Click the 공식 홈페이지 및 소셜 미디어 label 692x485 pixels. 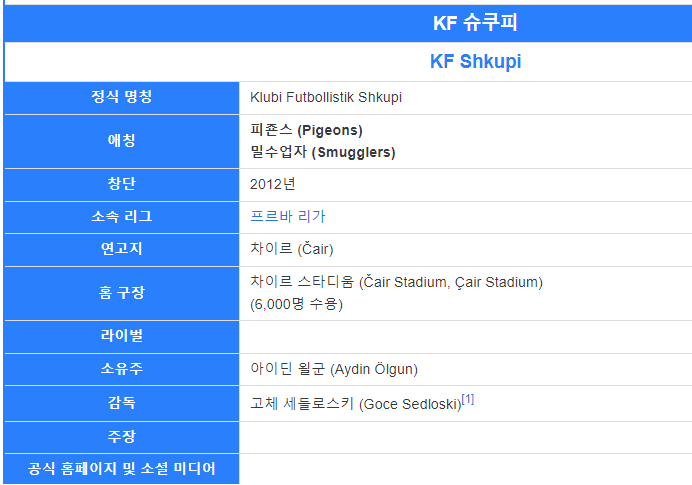pyautogui.click(x=121, y=468)
